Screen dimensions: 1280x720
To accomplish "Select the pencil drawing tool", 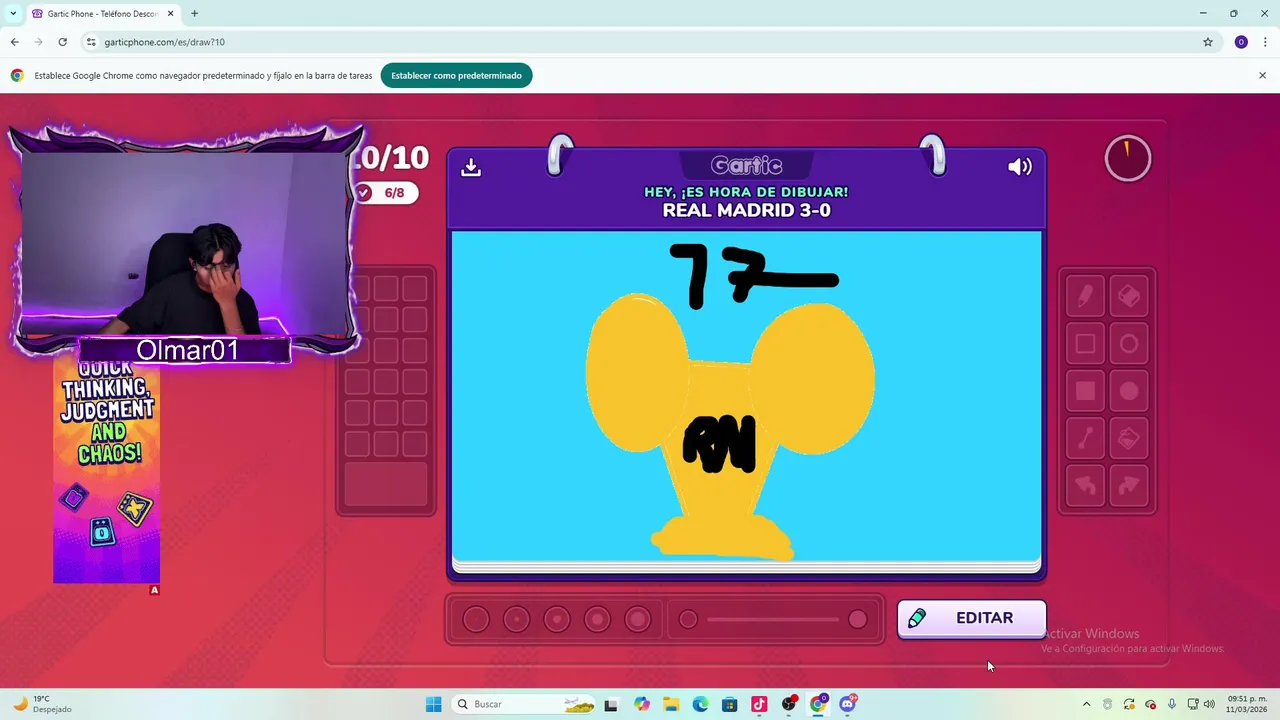I will (1085, 297).
